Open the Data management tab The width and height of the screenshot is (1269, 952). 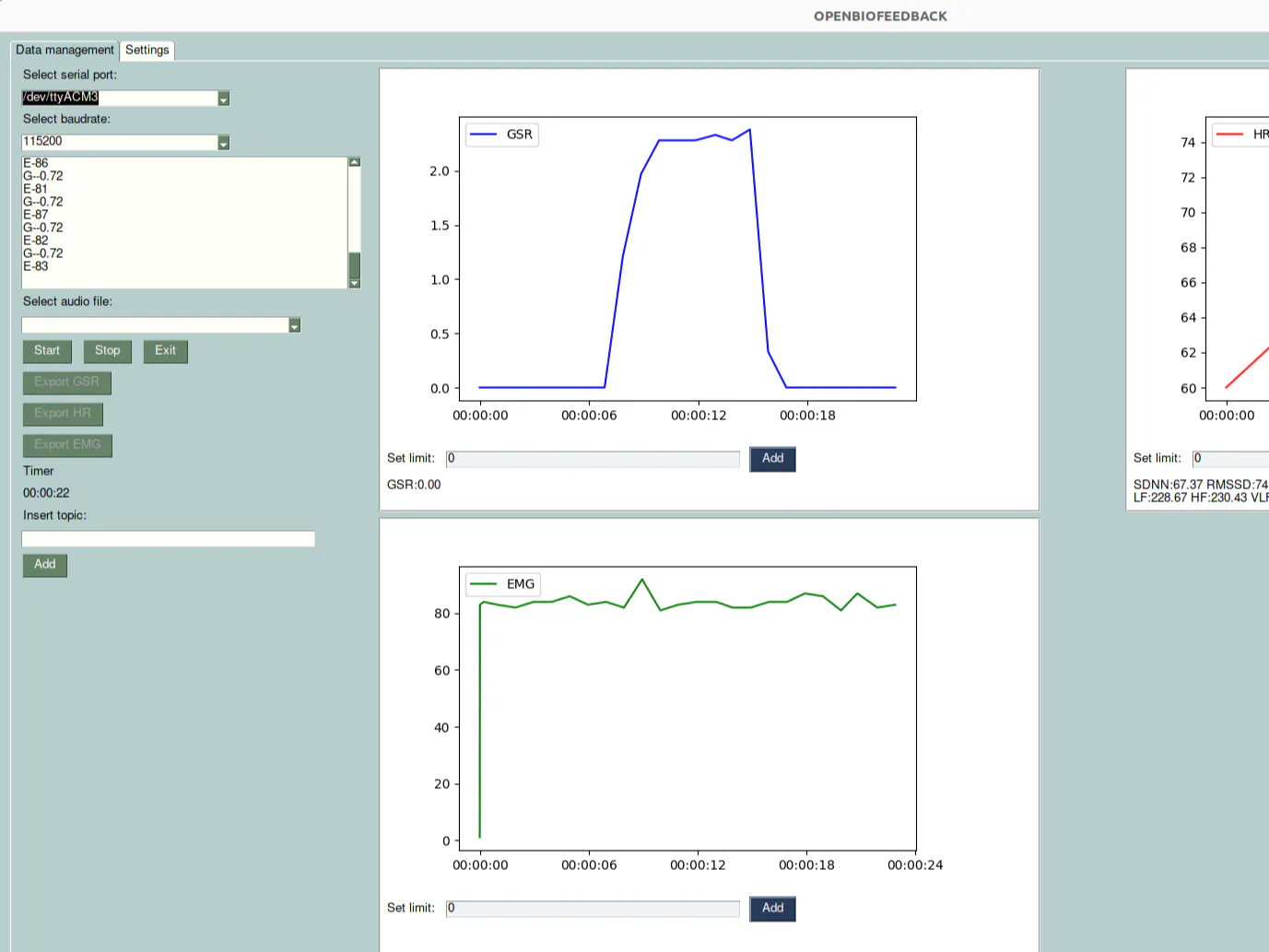click(x=65, y=51)
